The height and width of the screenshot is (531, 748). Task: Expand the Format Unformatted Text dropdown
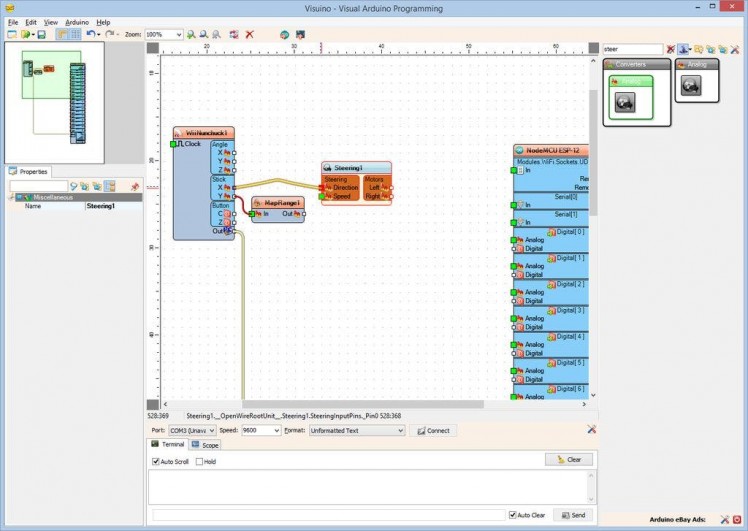tap(400, 430)
